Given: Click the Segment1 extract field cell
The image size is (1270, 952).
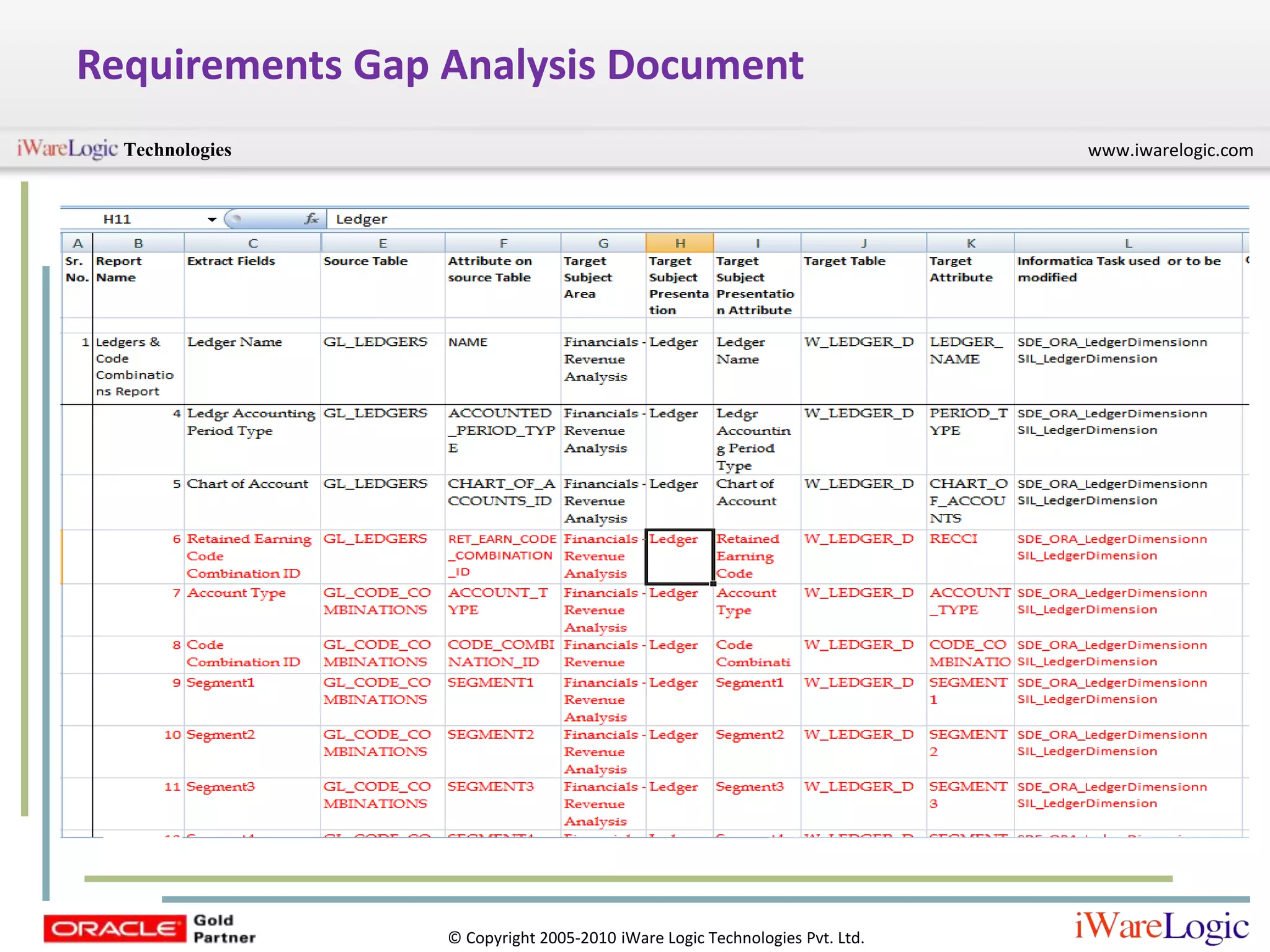Looking at the screenshot, I should point(252,699).
